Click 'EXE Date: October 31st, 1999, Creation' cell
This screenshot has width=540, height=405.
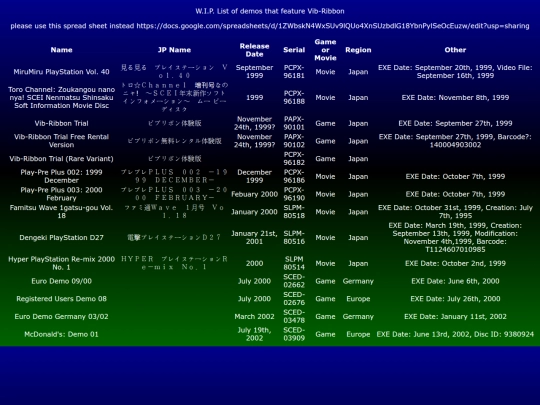(455, 212)
